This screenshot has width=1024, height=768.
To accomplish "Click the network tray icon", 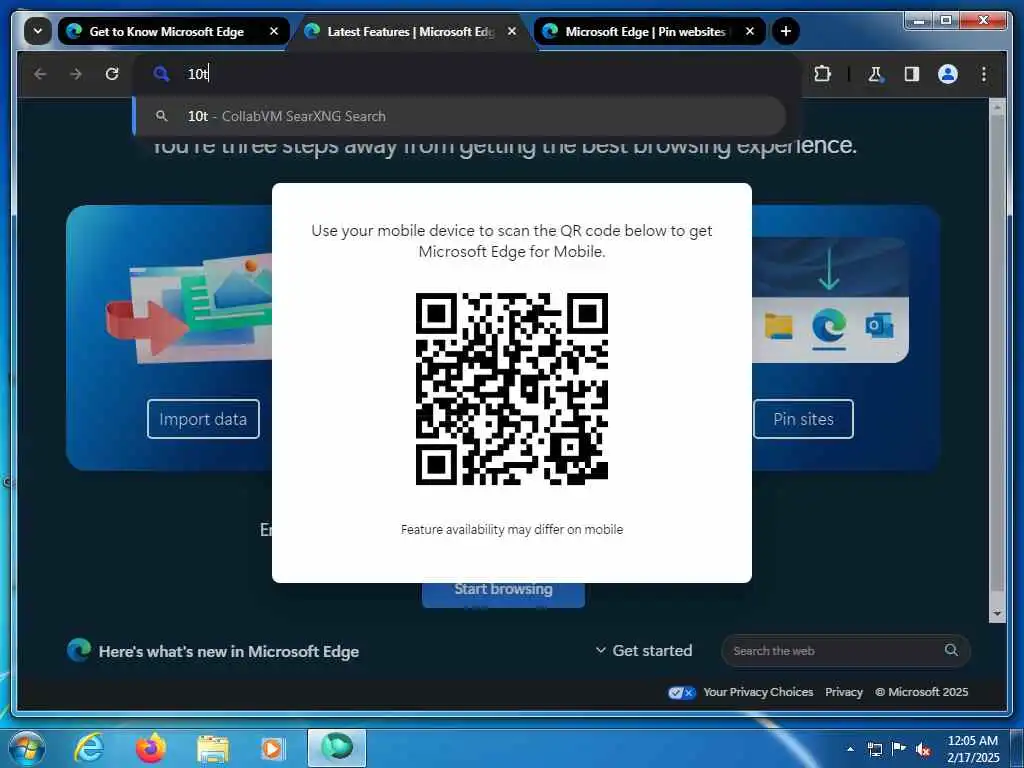I will [x=874, y=750].
